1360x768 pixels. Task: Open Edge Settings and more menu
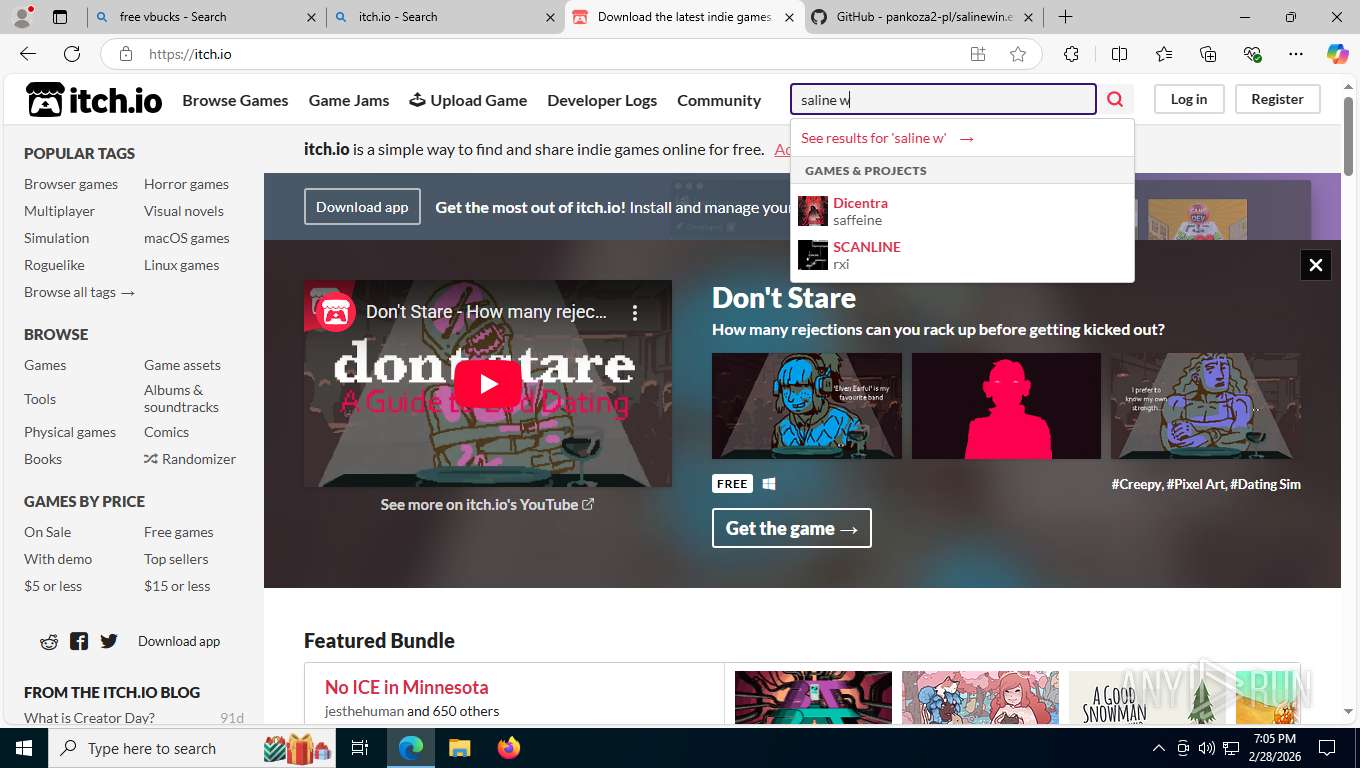[x=1296, y=54]
